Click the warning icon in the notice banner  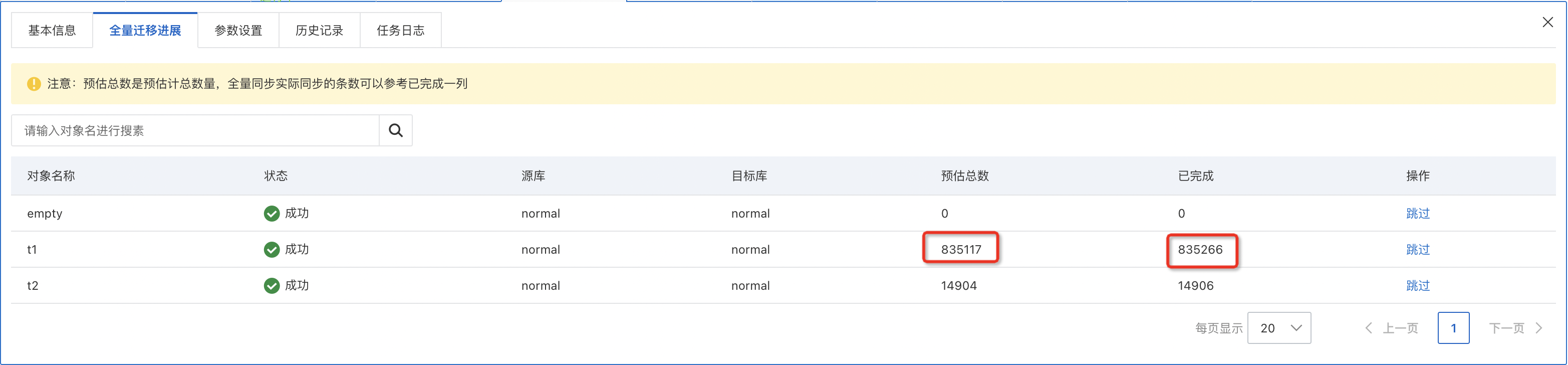[x=34, y=84]
